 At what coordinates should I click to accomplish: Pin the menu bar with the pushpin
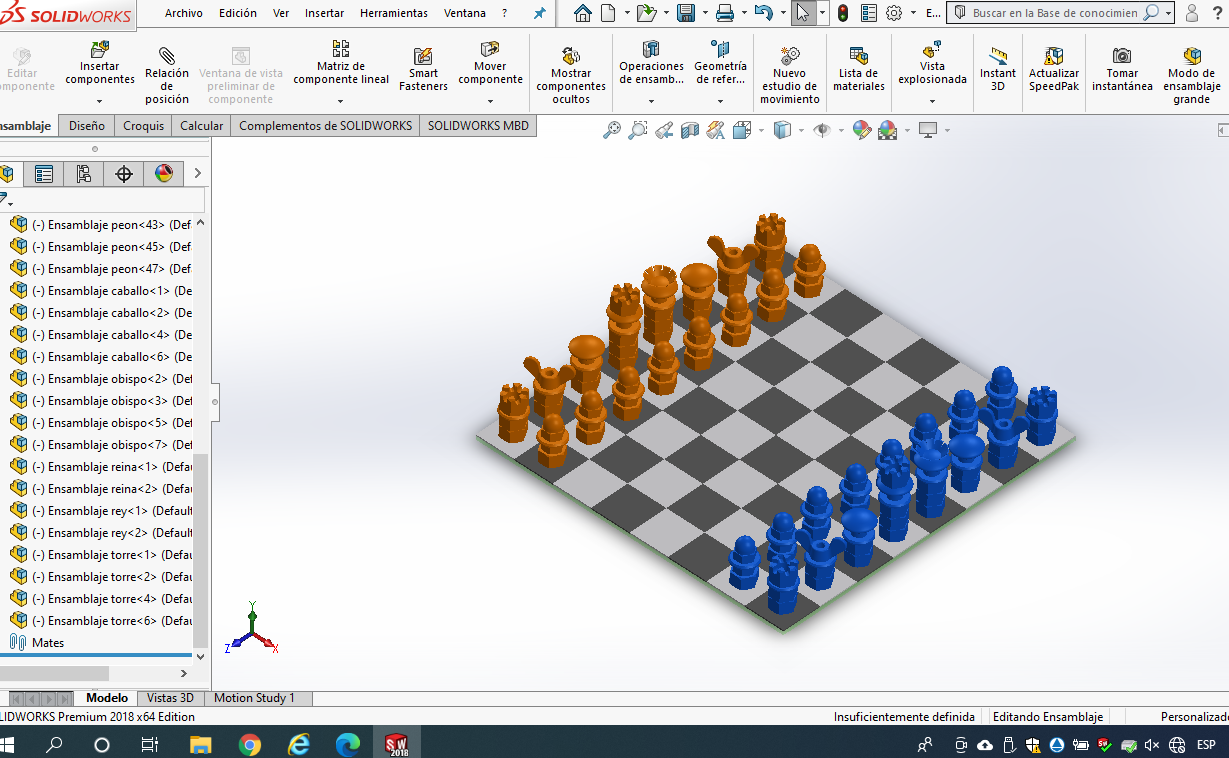click(540, 13)
